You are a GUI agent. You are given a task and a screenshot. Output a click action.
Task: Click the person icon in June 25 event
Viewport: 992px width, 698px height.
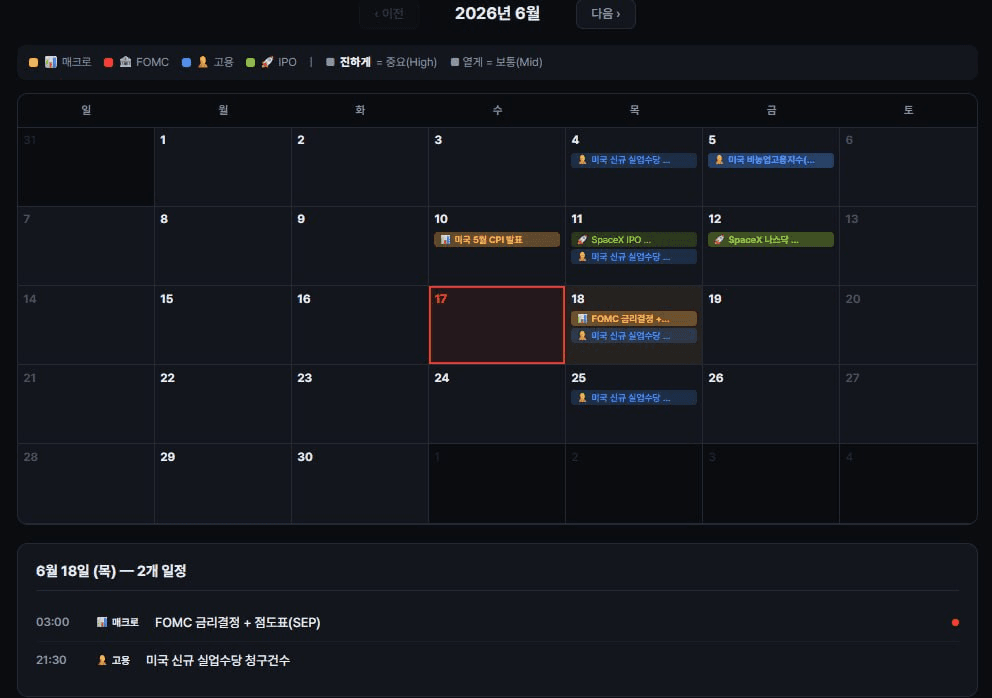tap(582, 398)
